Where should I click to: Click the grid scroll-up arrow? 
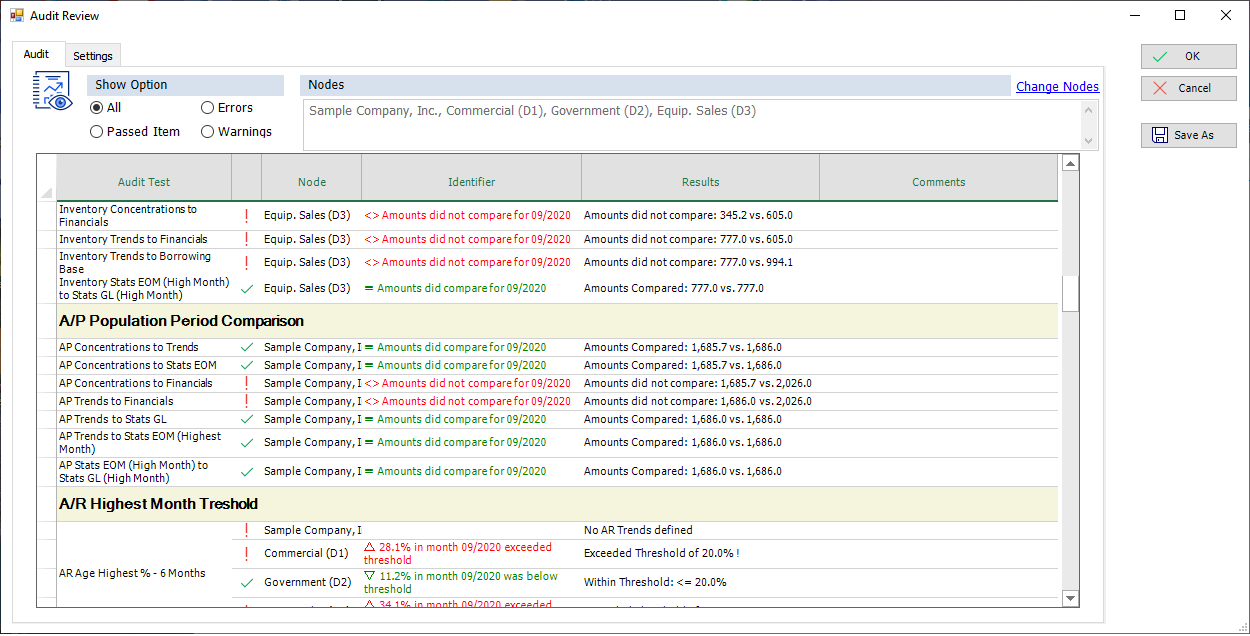click(x=1070, y=164)
